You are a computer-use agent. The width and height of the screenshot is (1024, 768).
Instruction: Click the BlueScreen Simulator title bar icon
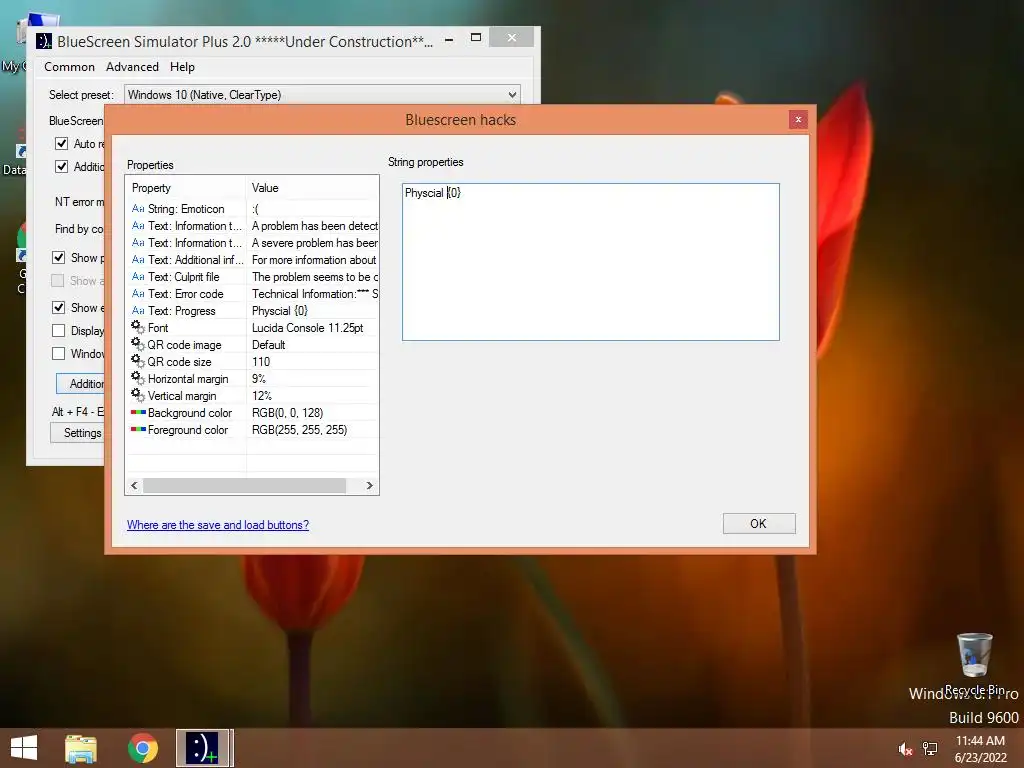44,41
